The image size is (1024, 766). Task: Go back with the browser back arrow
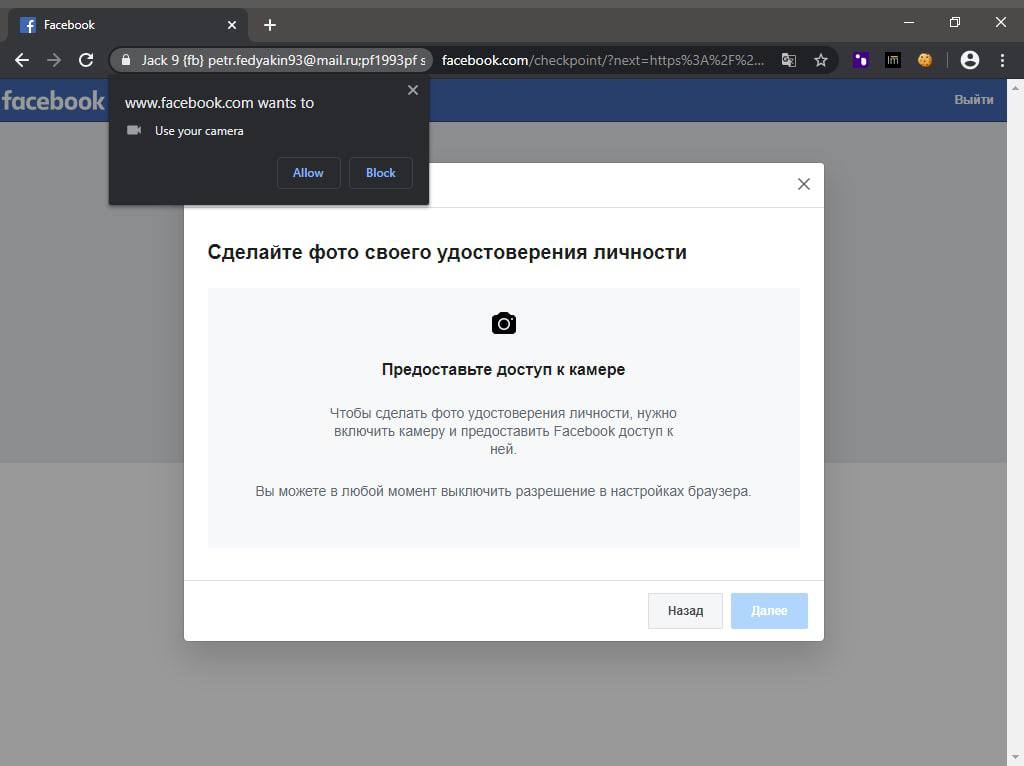click(x=22, y=61)
